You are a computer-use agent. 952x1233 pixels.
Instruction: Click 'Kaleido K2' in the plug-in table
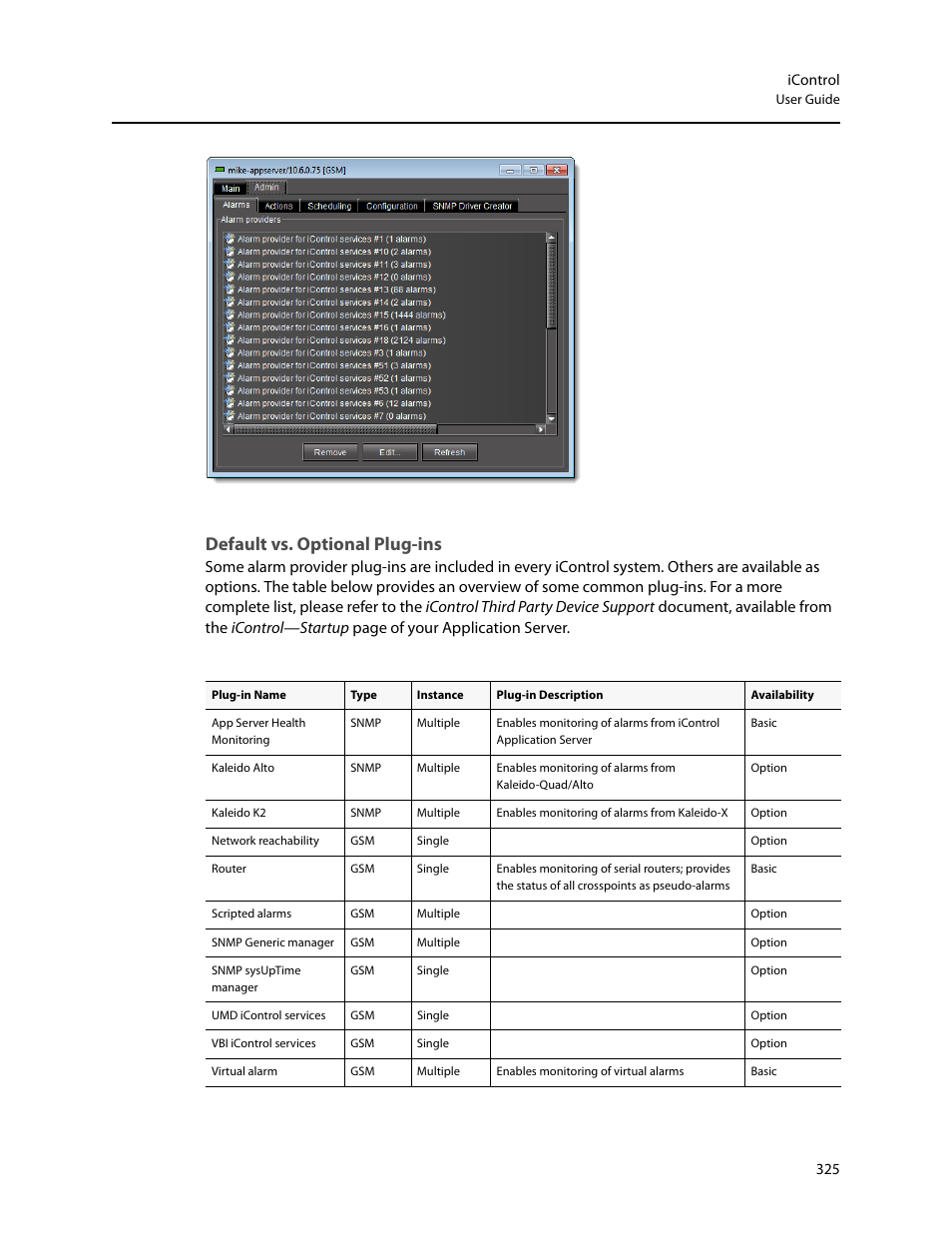pos(238,813)
